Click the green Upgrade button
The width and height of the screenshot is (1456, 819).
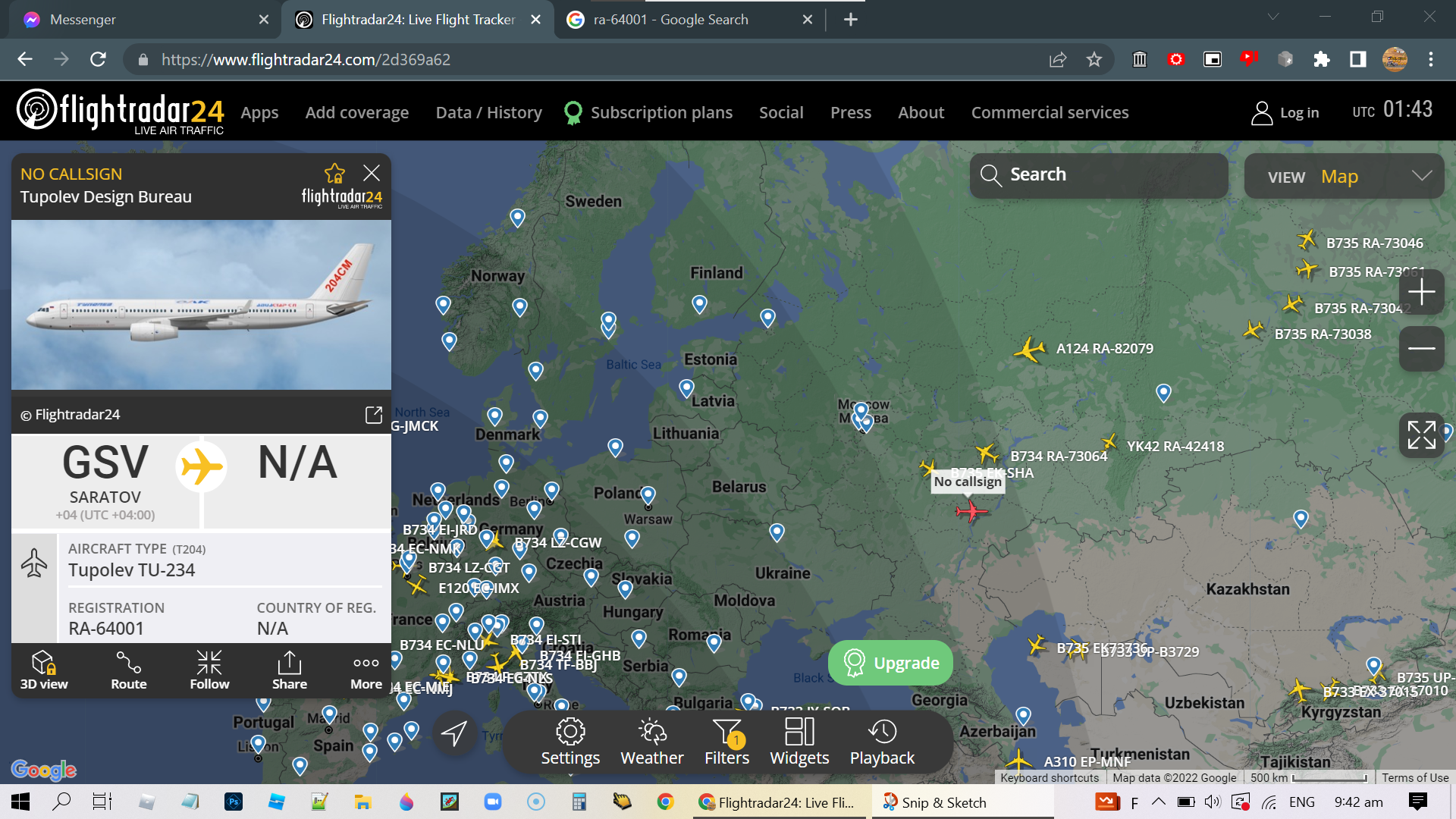coord(890,663)
